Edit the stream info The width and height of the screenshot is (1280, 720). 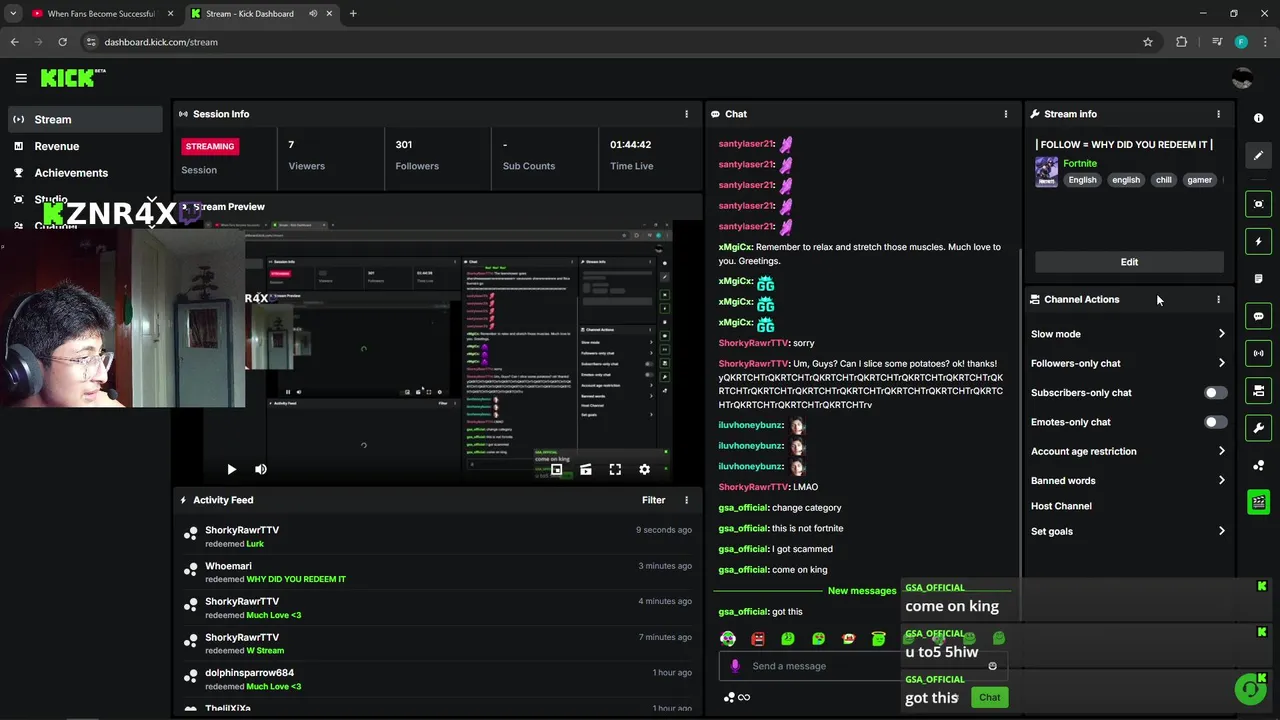[1129, 262]
